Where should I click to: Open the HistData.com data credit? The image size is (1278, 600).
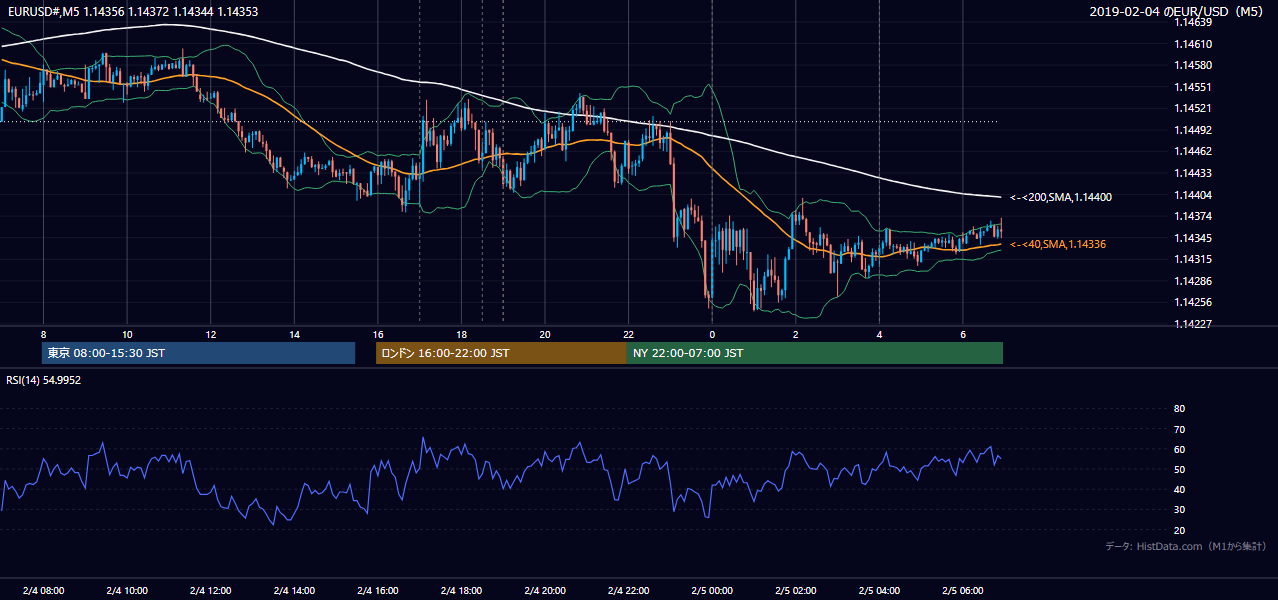1186,546
